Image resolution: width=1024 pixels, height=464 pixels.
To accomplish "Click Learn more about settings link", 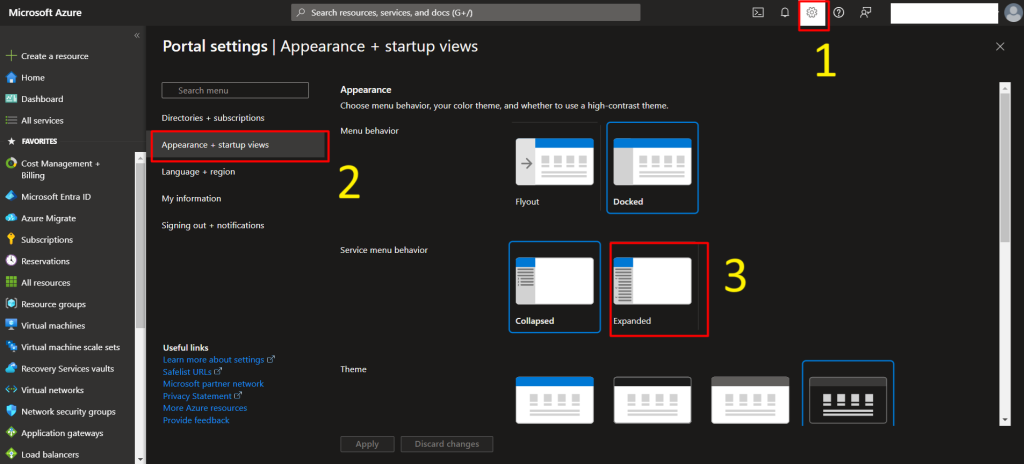I will click(x=213, y=359).
